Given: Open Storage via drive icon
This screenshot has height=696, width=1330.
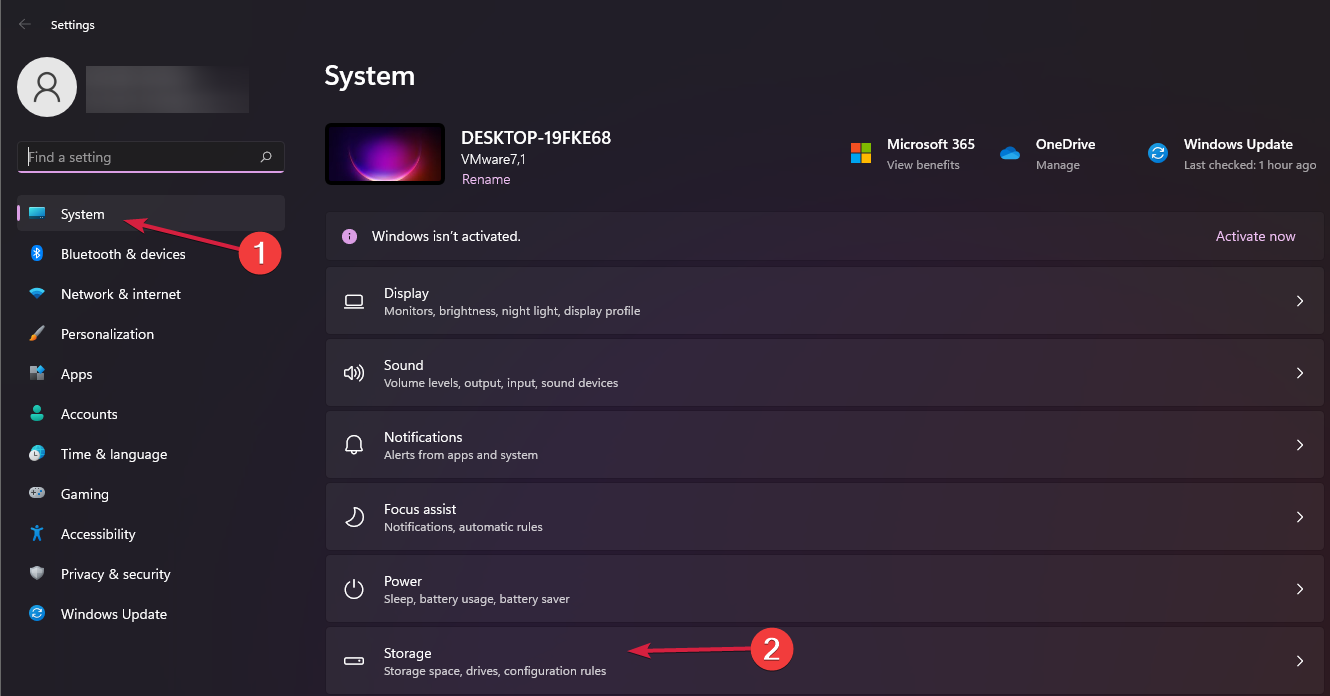Looking at the screenshot, I should click(354, 660).
